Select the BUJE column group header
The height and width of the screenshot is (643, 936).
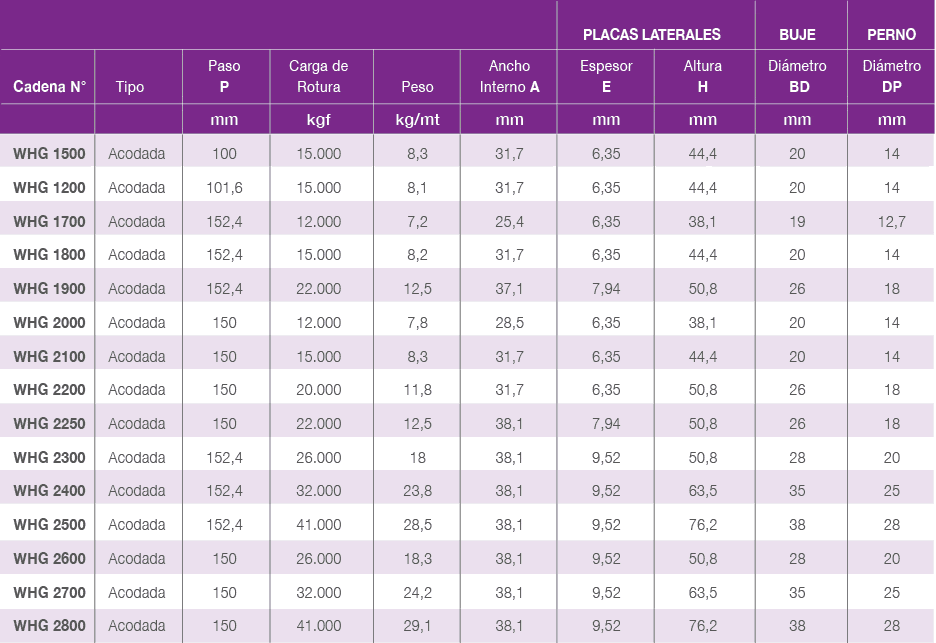(x=797, y=34)
